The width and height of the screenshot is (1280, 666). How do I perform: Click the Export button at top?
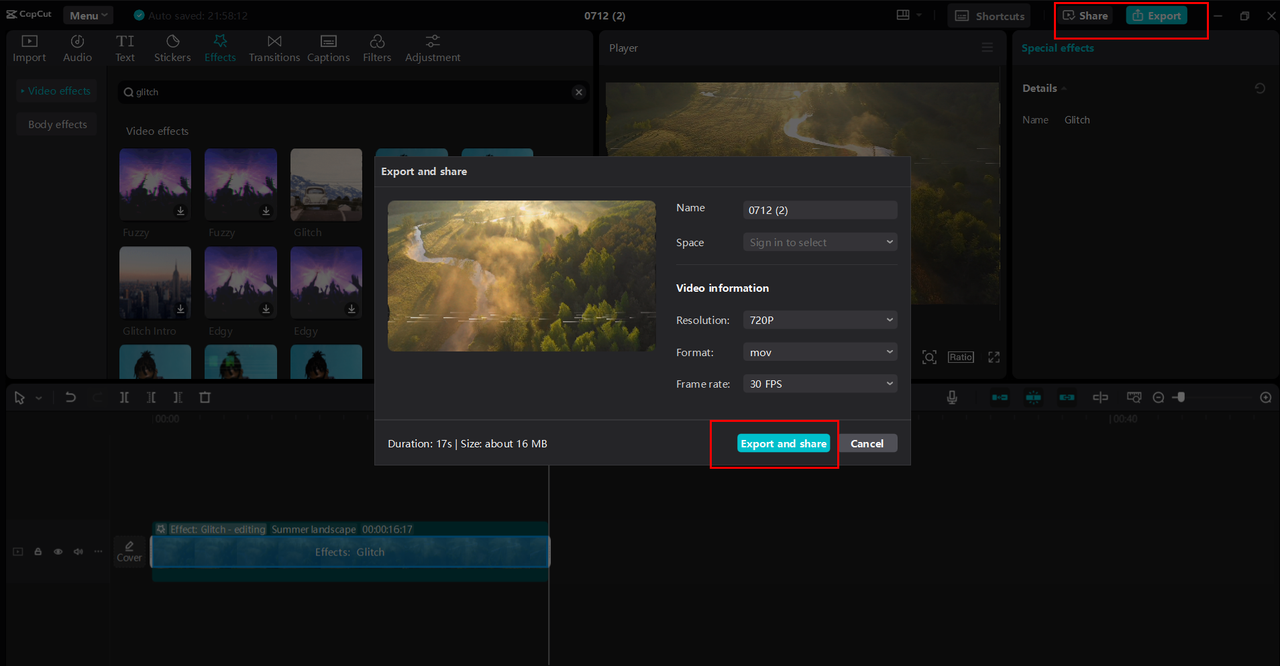1156,16
